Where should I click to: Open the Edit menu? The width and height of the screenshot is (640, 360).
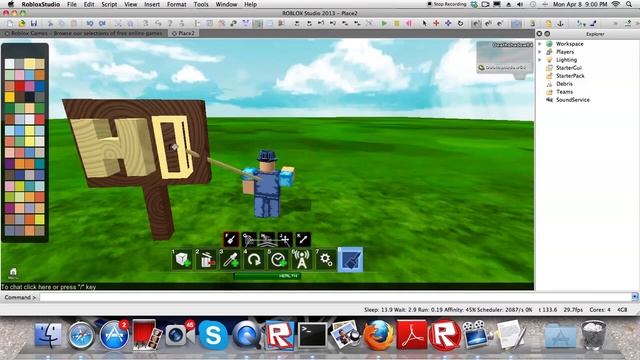point(89,4)
